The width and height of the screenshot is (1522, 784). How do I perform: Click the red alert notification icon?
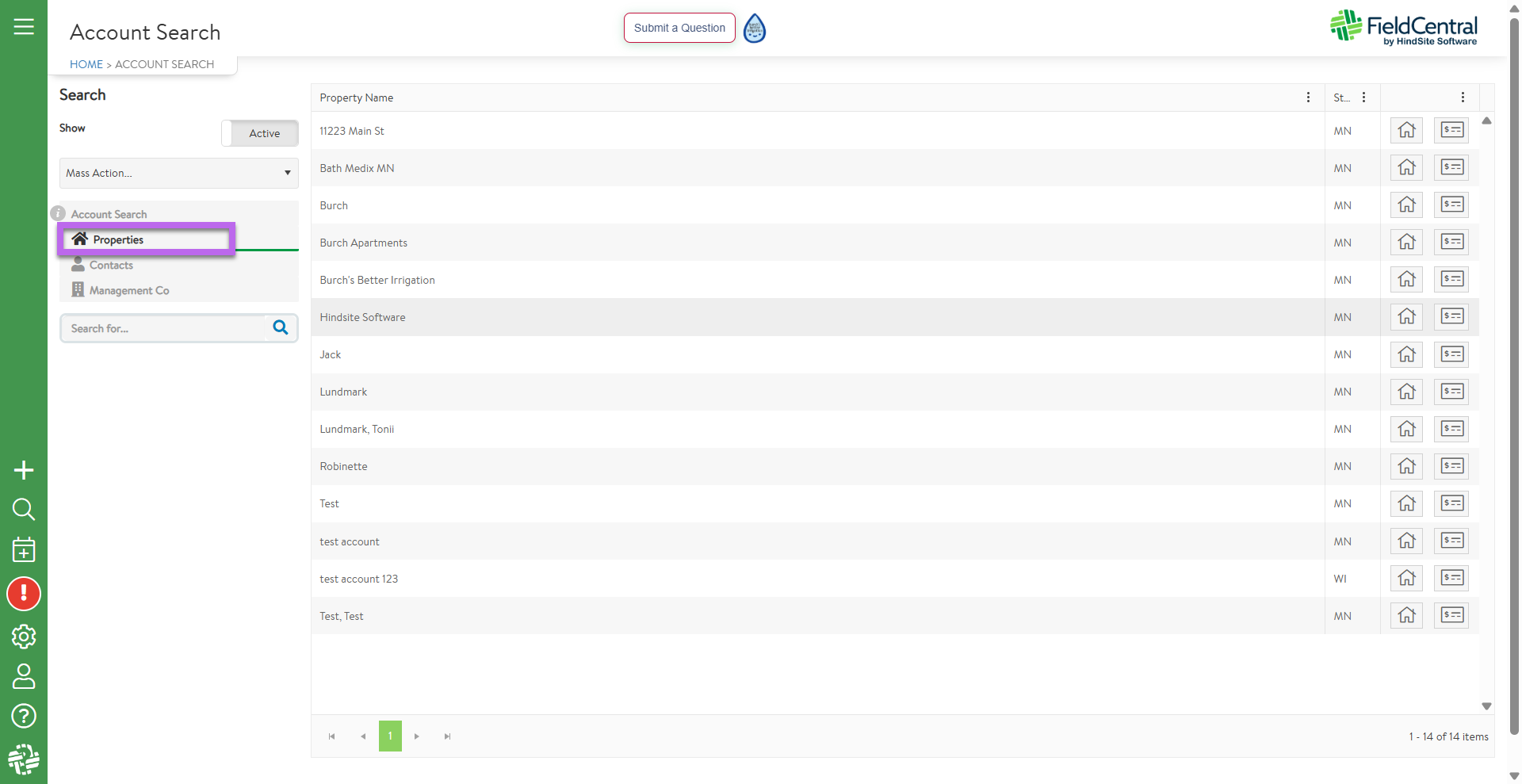[24, 594]
